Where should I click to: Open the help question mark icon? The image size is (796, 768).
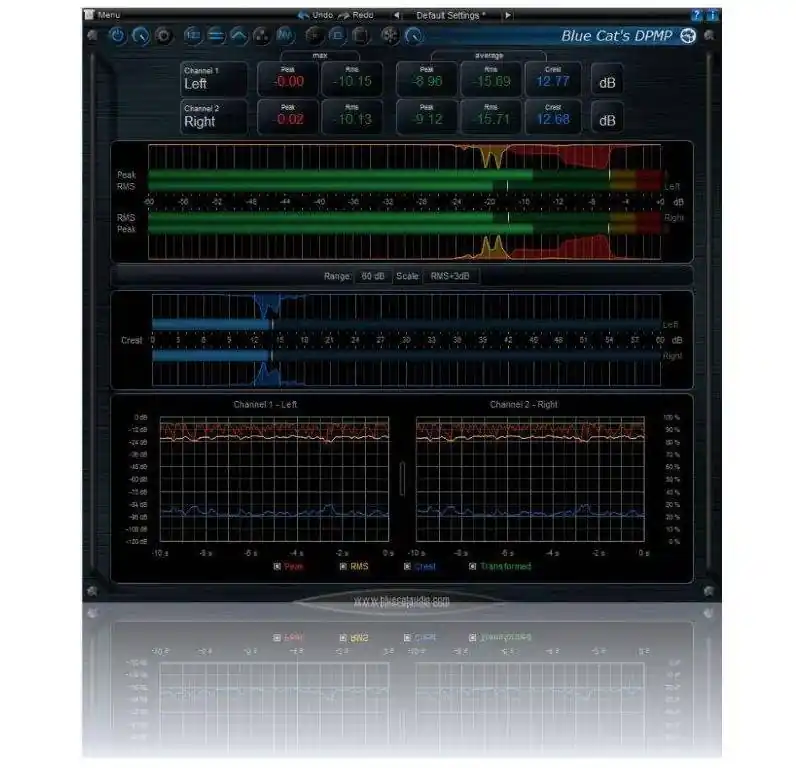696,15
